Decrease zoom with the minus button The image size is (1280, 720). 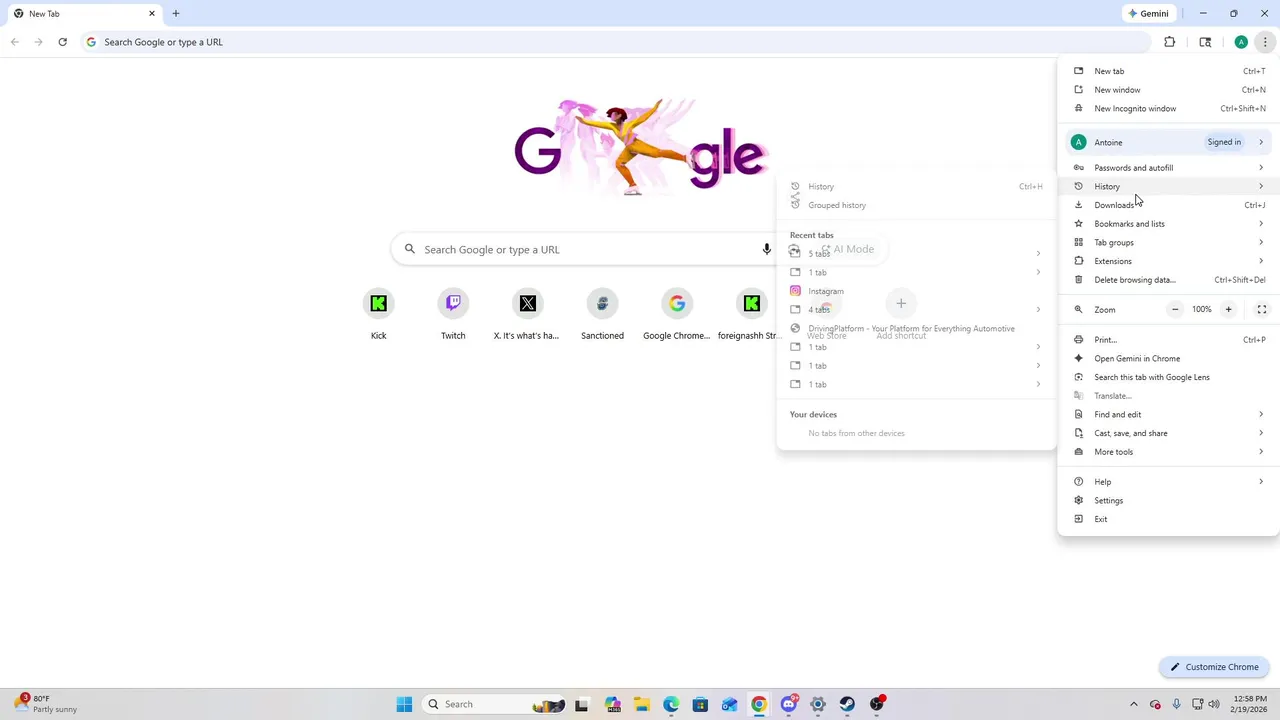1175,310
